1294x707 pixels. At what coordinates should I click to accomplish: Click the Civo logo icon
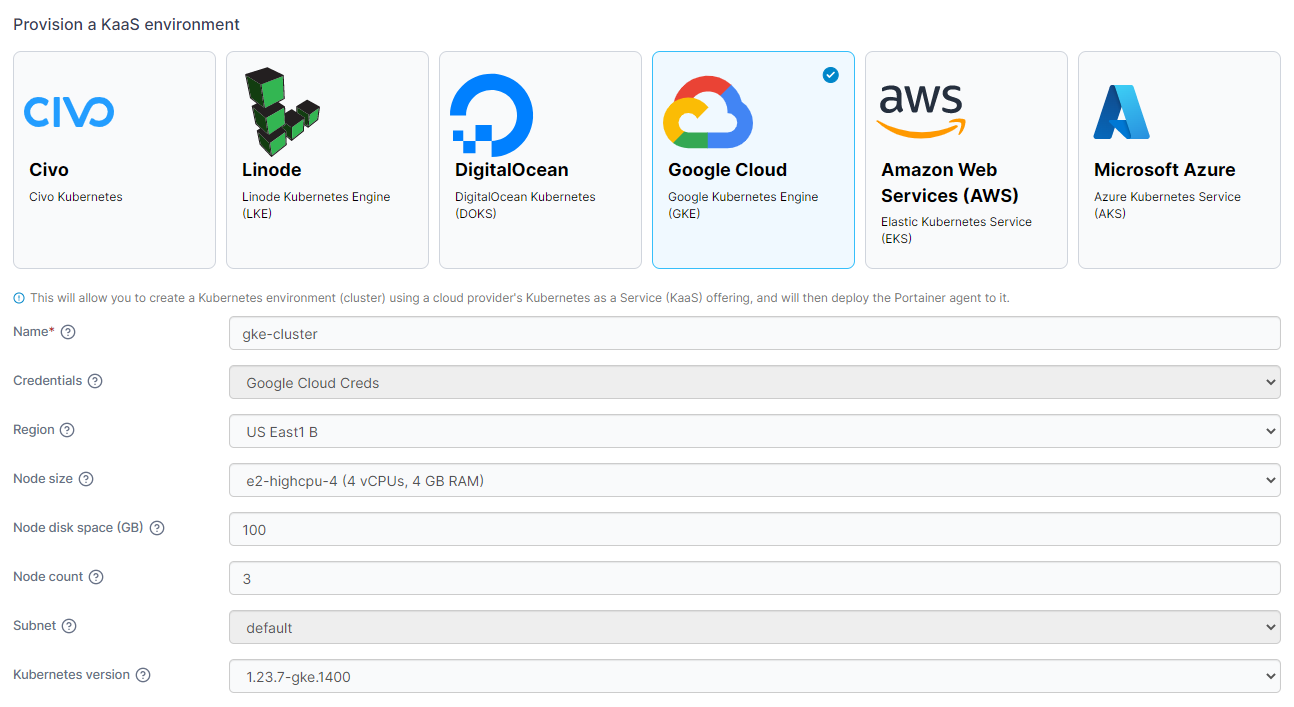[x=69, y=112]
